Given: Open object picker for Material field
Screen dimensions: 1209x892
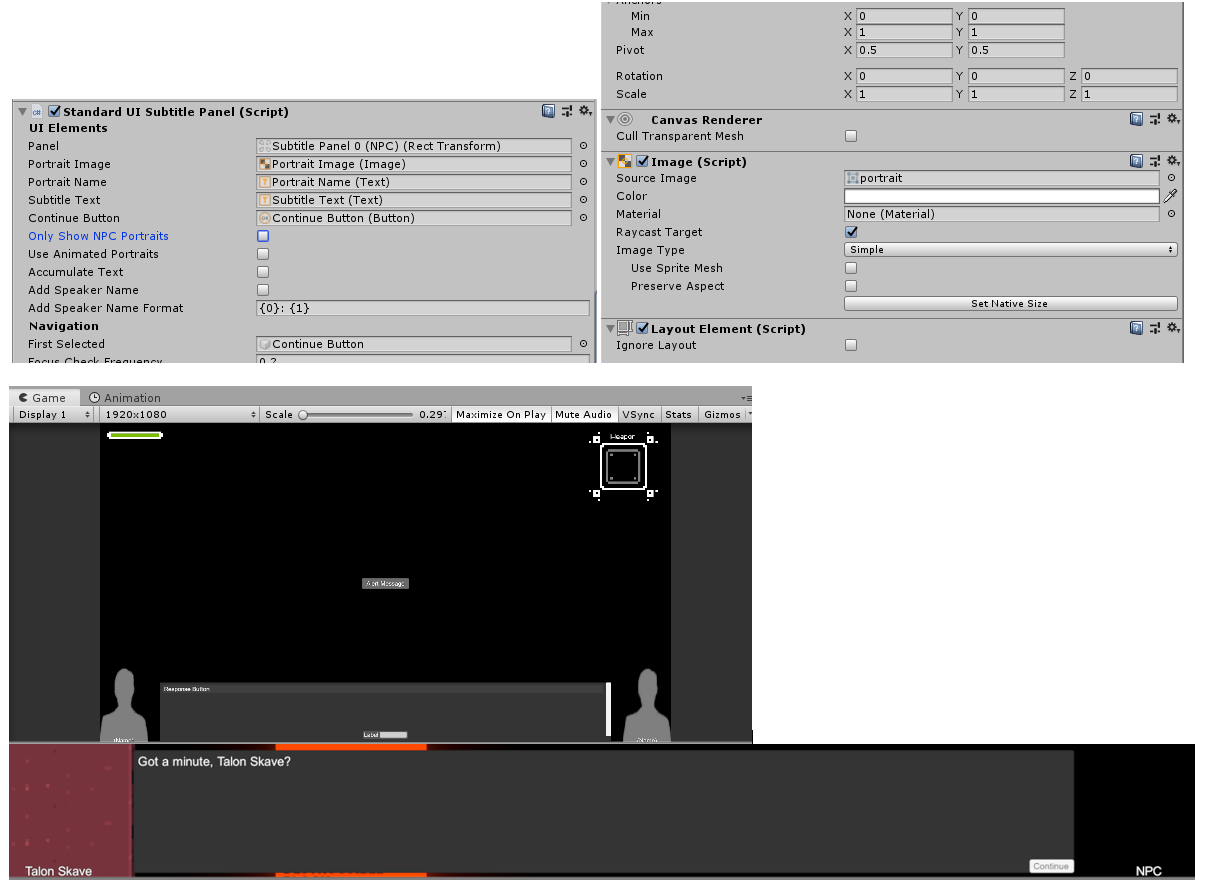Looking at the screenshot, I should click(1171, 214).
